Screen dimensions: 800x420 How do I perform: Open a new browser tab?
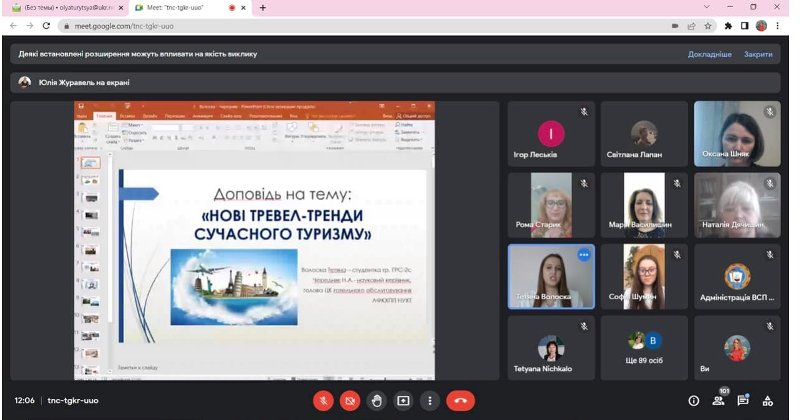click(x=263, y=8)
